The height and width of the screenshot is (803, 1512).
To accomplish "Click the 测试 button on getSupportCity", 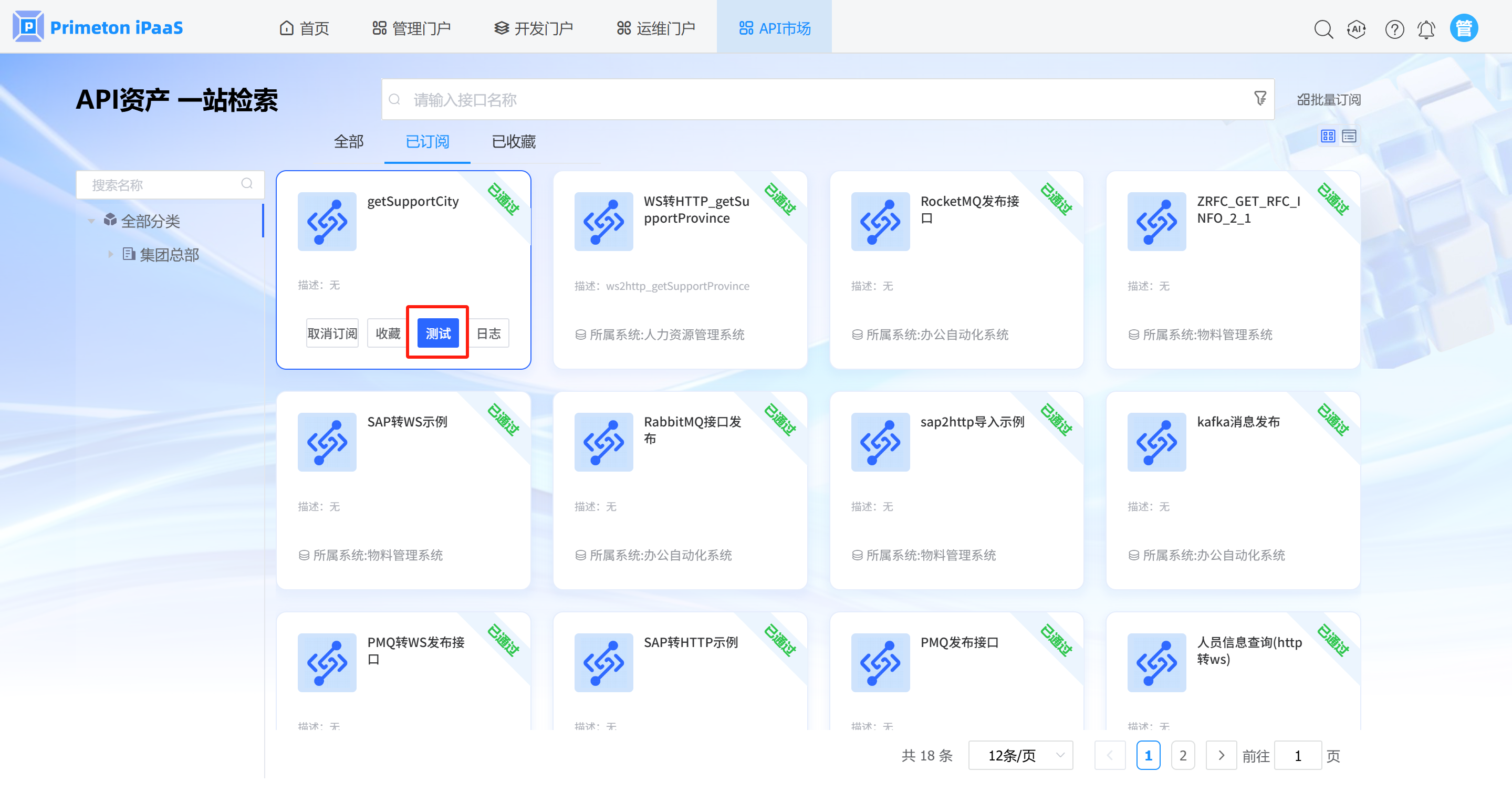I will pos(438,333).
